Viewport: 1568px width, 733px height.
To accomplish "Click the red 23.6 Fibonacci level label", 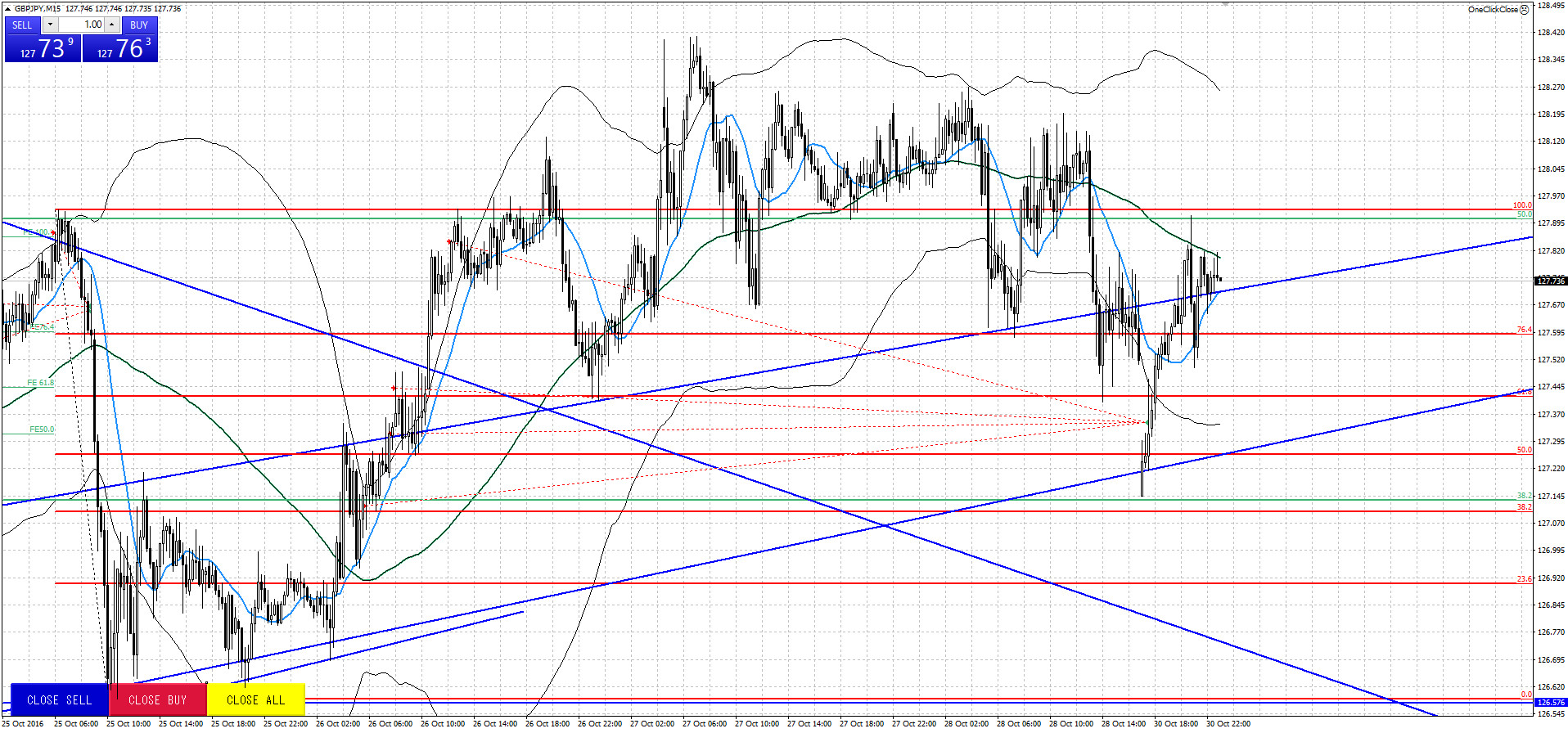I will [x=1525, y=579].
